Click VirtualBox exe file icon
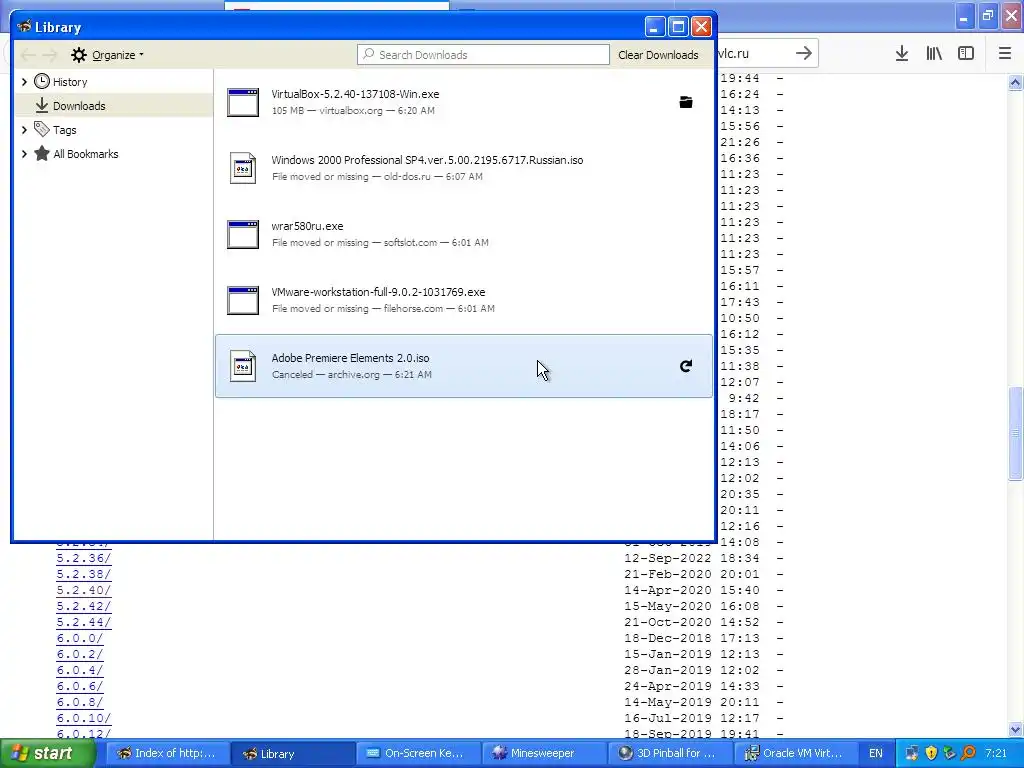The image size is (1024, 768). 243,103
